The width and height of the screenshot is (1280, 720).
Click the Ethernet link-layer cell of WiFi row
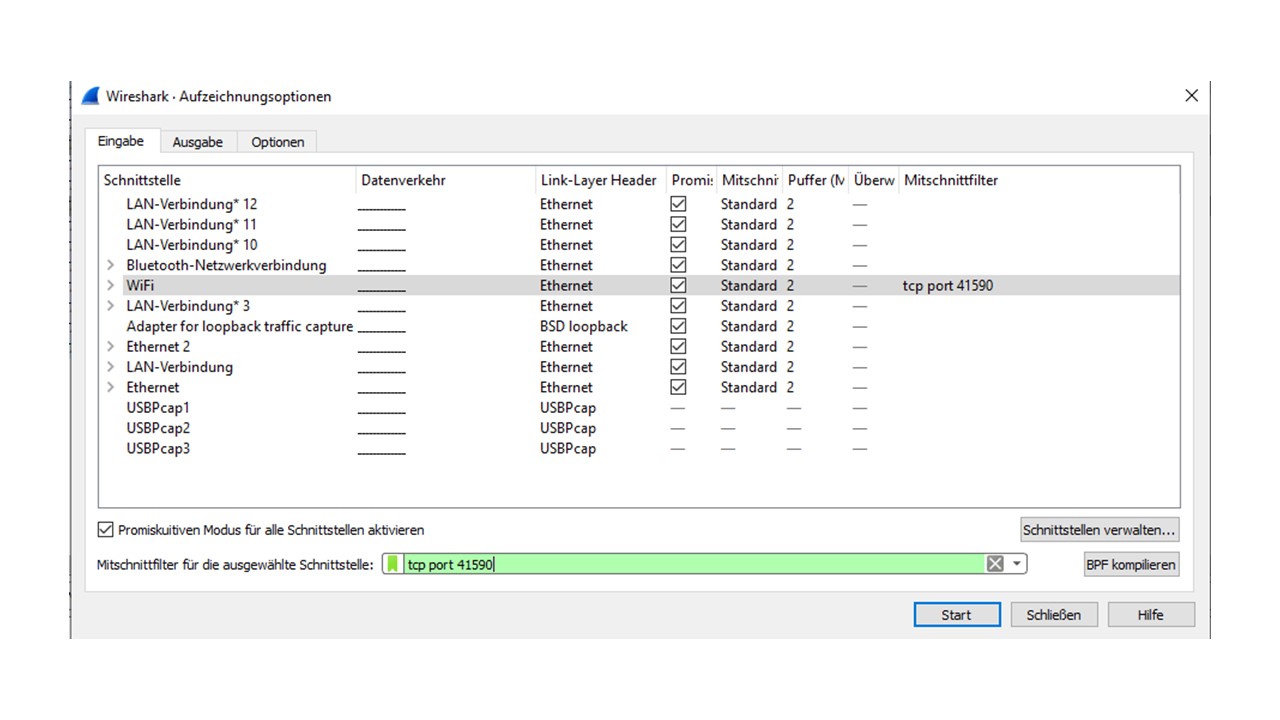[x=566, y=285]
